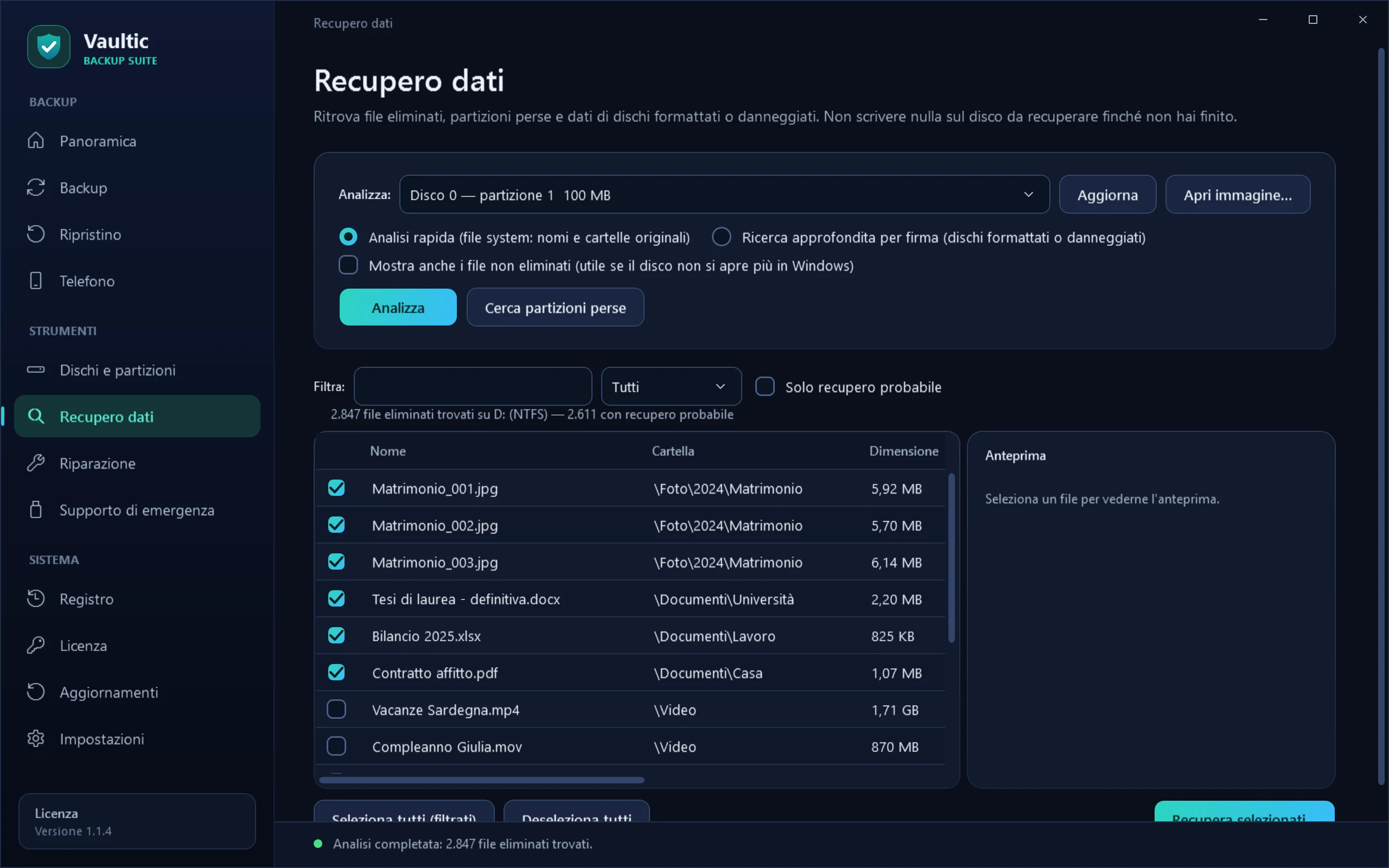Viewport: 1389px width, 868px height.
Task: Select Ricerca approfondita per firma radio
Action: click(722, 237)
